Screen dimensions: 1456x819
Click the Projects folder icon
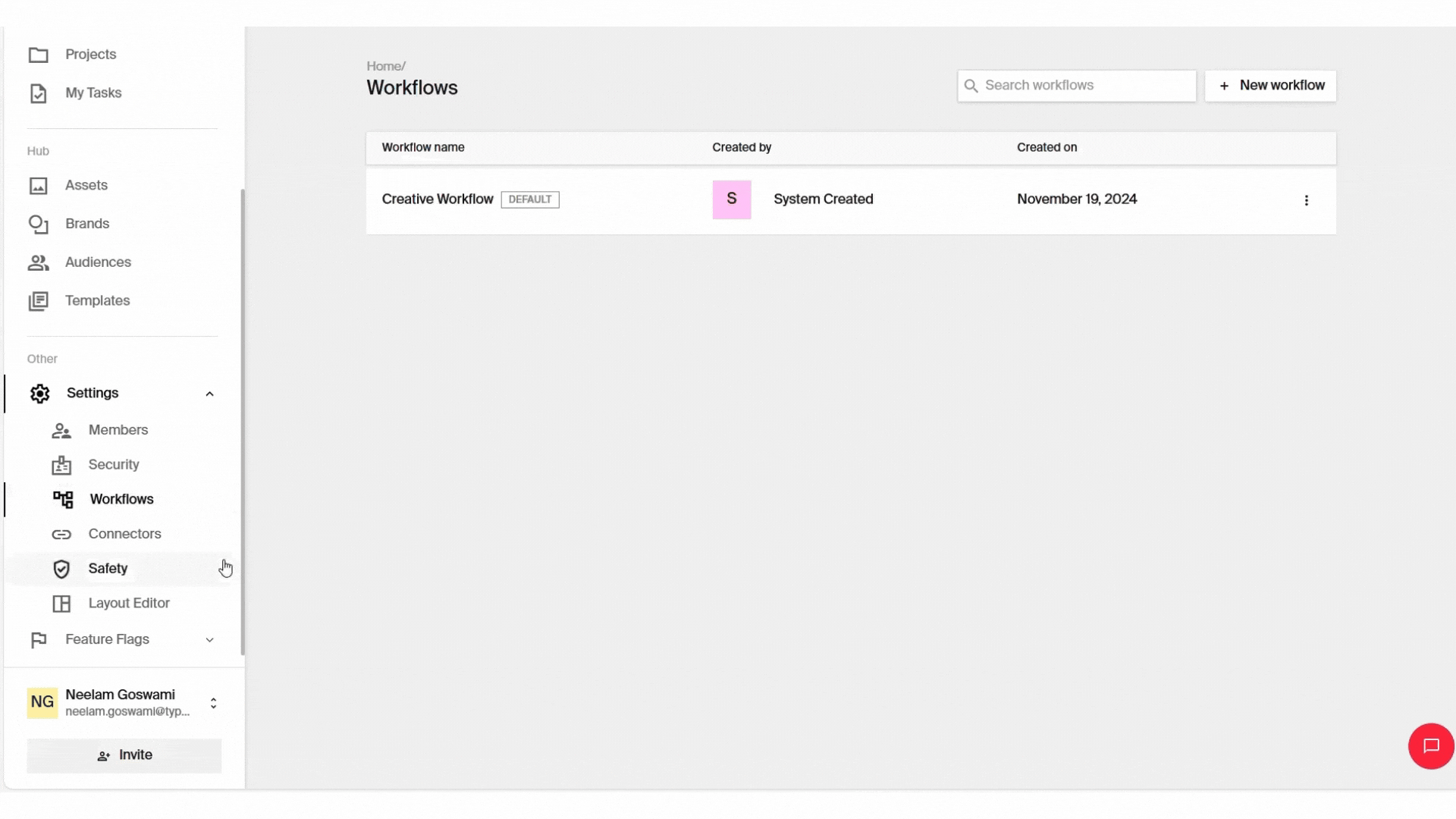tap(39, 55)
